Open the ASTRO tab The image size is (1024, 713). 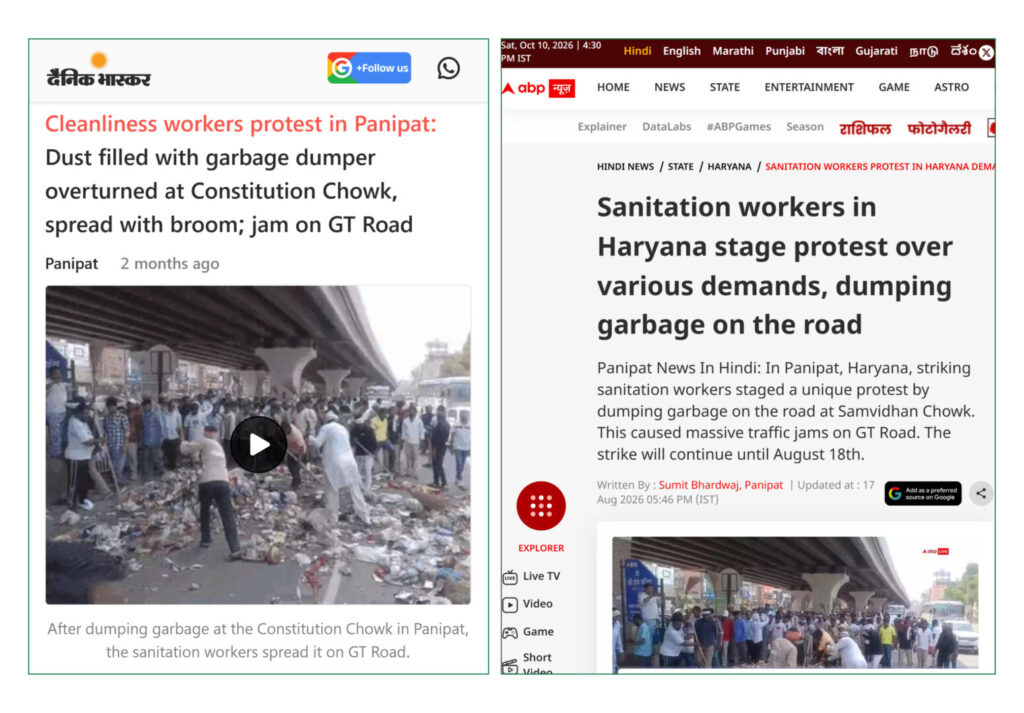click(x=951, y=87)
